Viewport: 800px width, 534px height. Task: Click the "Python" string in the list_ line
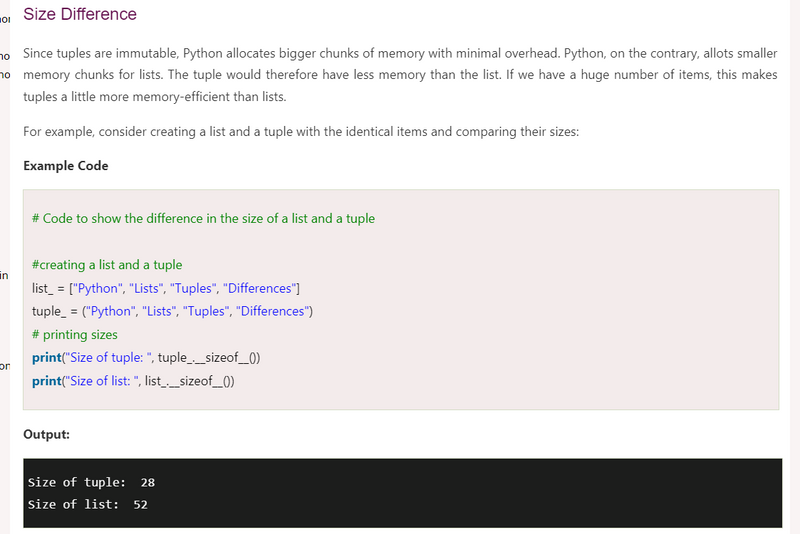click(95, 288)
